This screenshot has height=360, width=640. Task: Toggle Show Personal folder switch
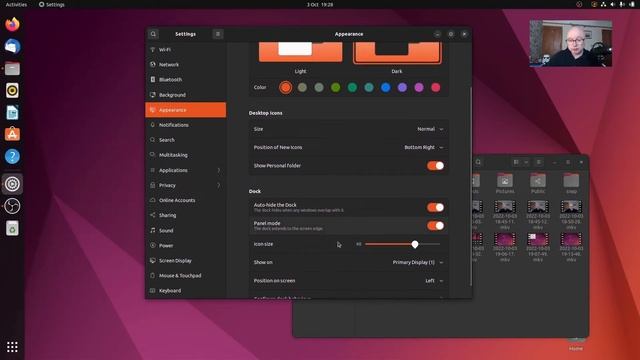[x=436, y=166]
